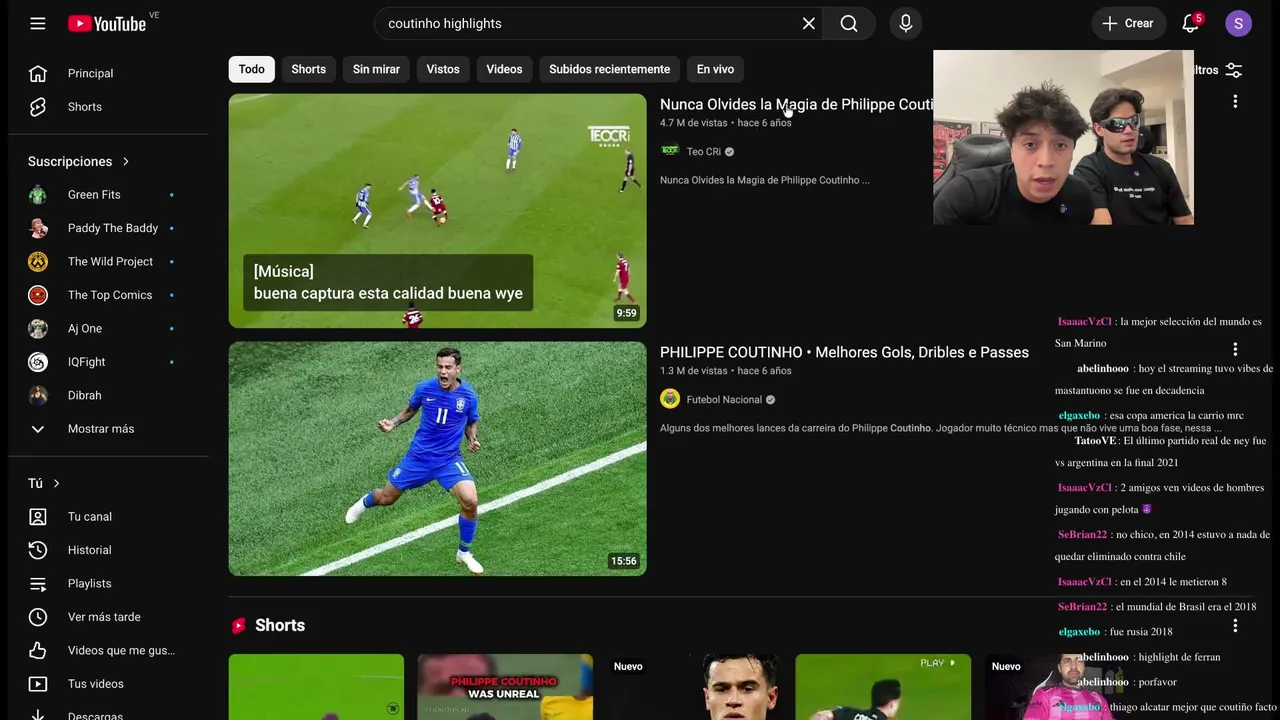This screenshot has height=720, width=1280.
Task: Open Videos que me gustan
Action: pos(108,650)
